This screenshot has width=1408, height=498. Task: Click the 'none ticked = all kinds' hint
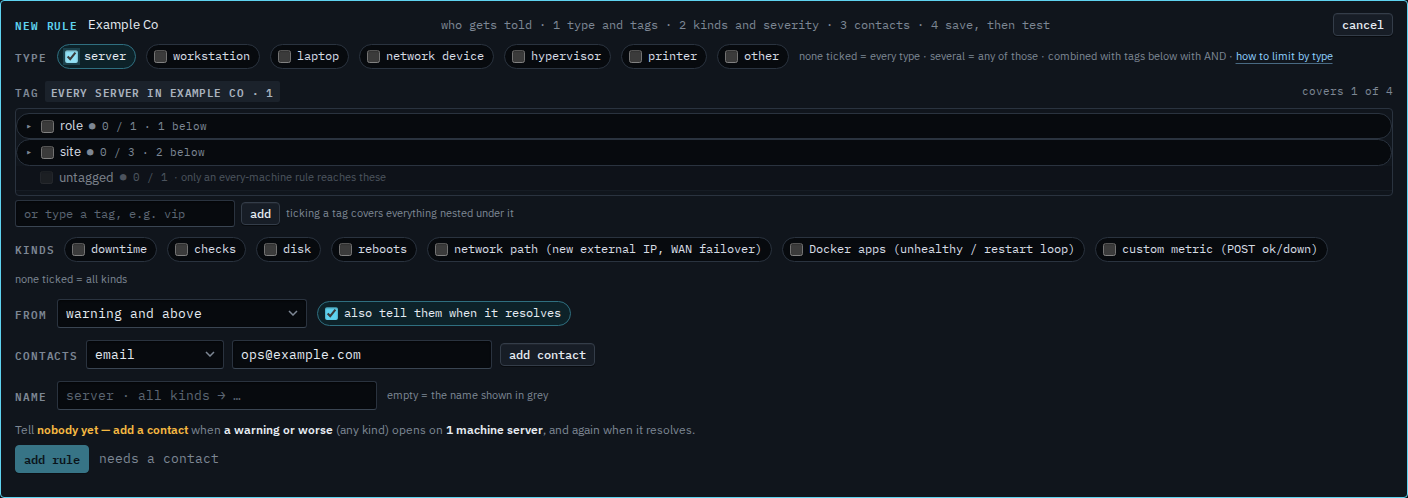click(71, 280)
